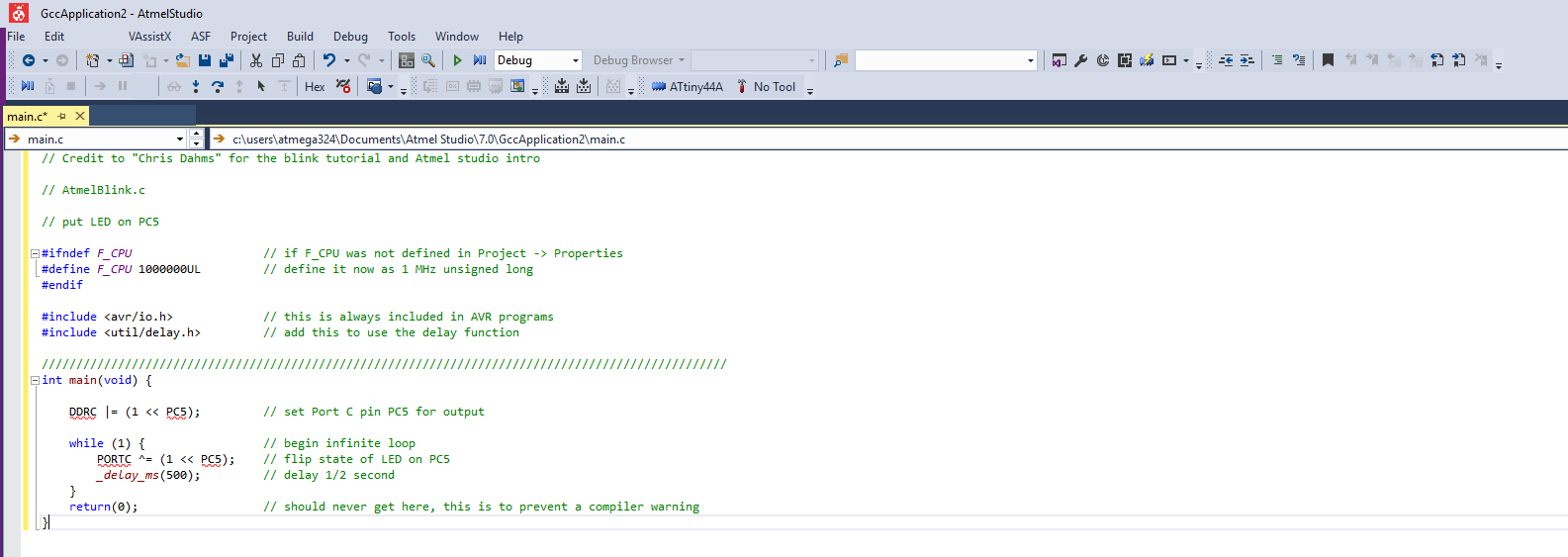
Task: Close the main.c tab with its X
Action: click(x=80, y=116)
